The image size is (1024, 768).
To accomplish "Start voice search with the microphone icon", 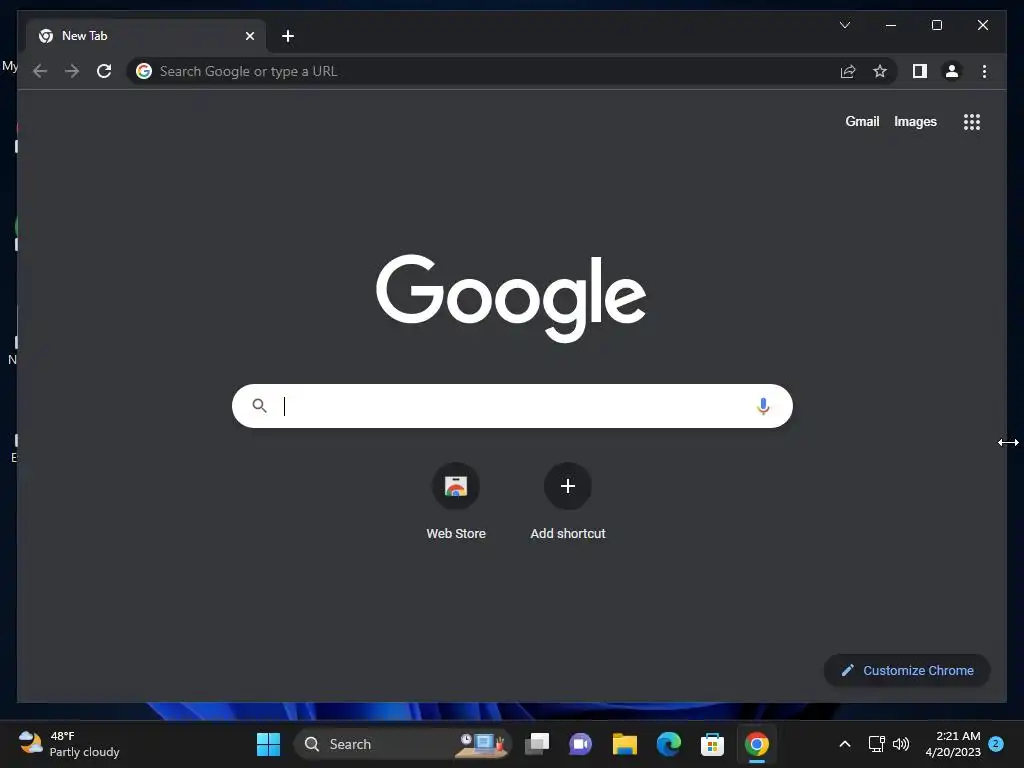I will coord(762,406).
